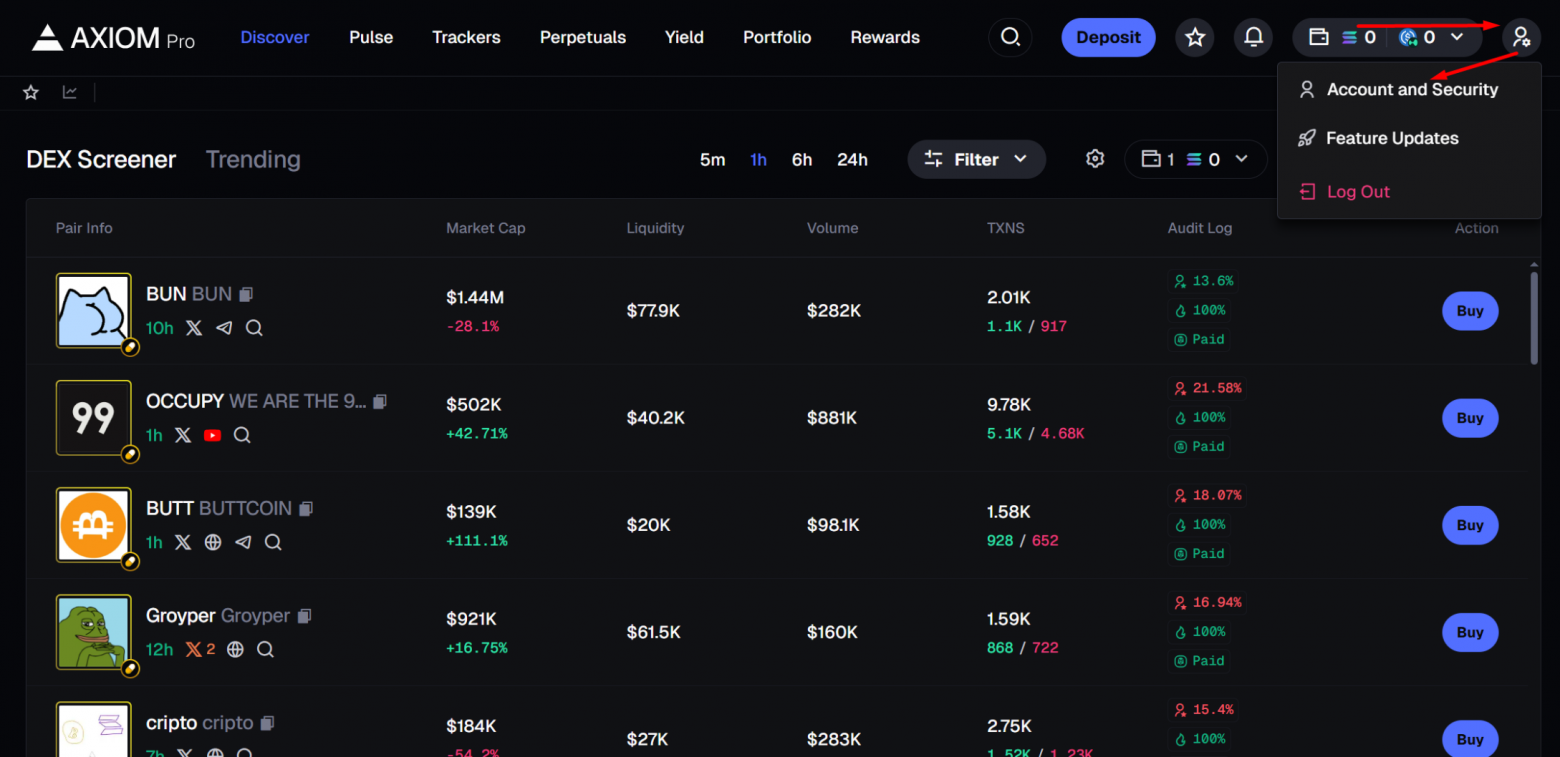Switch to the Trending tab
The width and height of the screenshot is (1560, 757).
pos(253,159)
